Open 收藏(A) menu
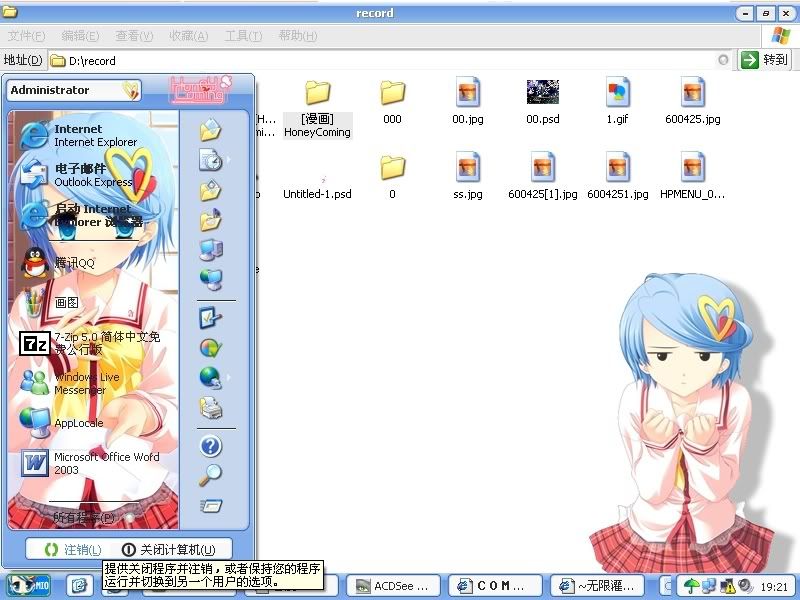The image size is (800, 600). (x=188, y=36)
